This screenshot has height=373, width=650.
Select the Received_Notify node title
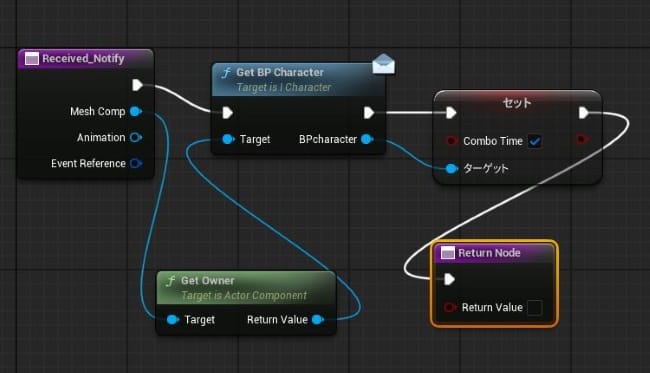click(x=83, y=58)
